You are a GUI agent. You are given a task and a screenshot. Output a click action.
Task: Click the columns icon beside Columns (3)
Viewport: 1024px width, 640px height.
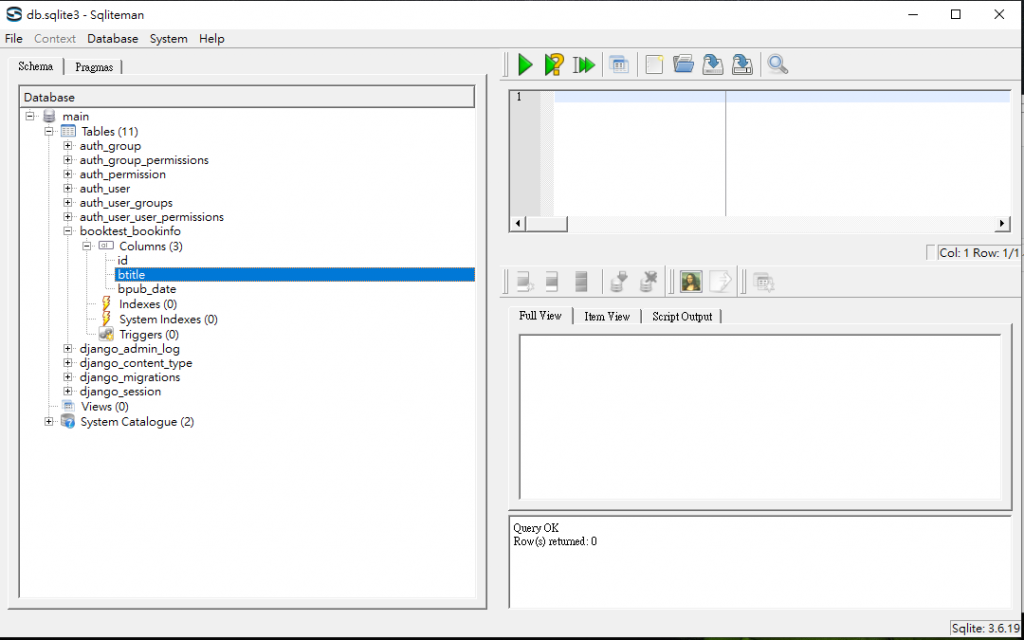[106, 246]
